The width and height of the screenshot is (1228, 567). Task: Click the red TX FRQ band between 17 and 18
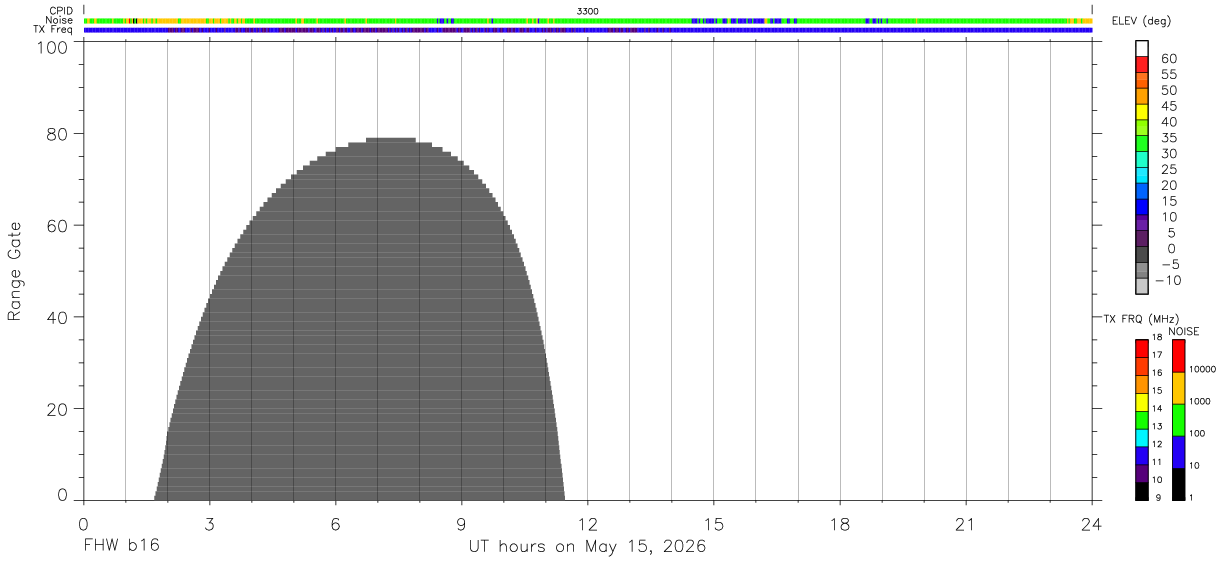[1142, 349]
